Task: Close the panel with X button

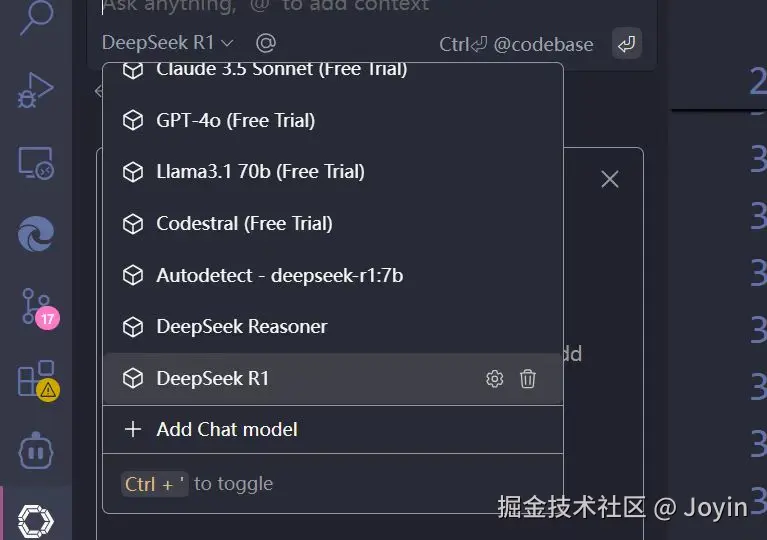Action: (x=610, y=179)
